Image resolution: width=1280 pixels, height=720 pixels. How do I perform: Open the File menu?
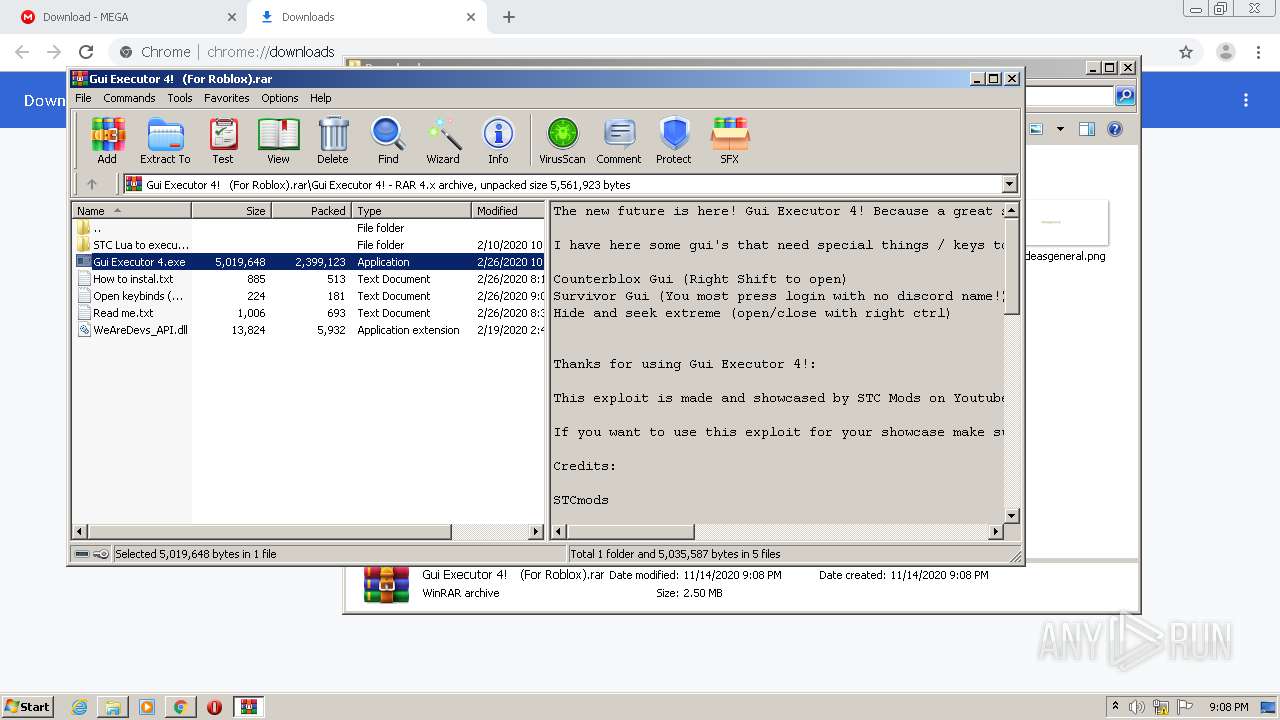click(x=83, y=98)
